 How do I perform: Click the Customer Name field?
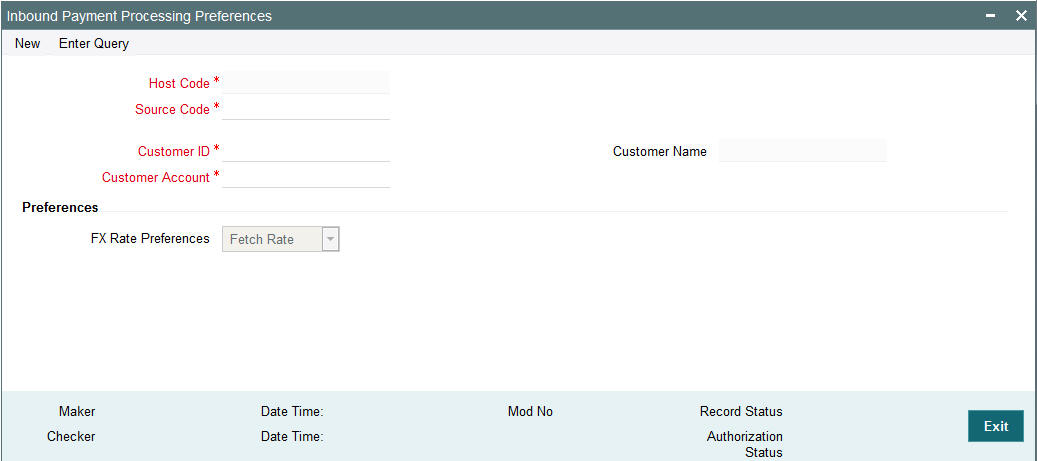[x=802, y=151]
